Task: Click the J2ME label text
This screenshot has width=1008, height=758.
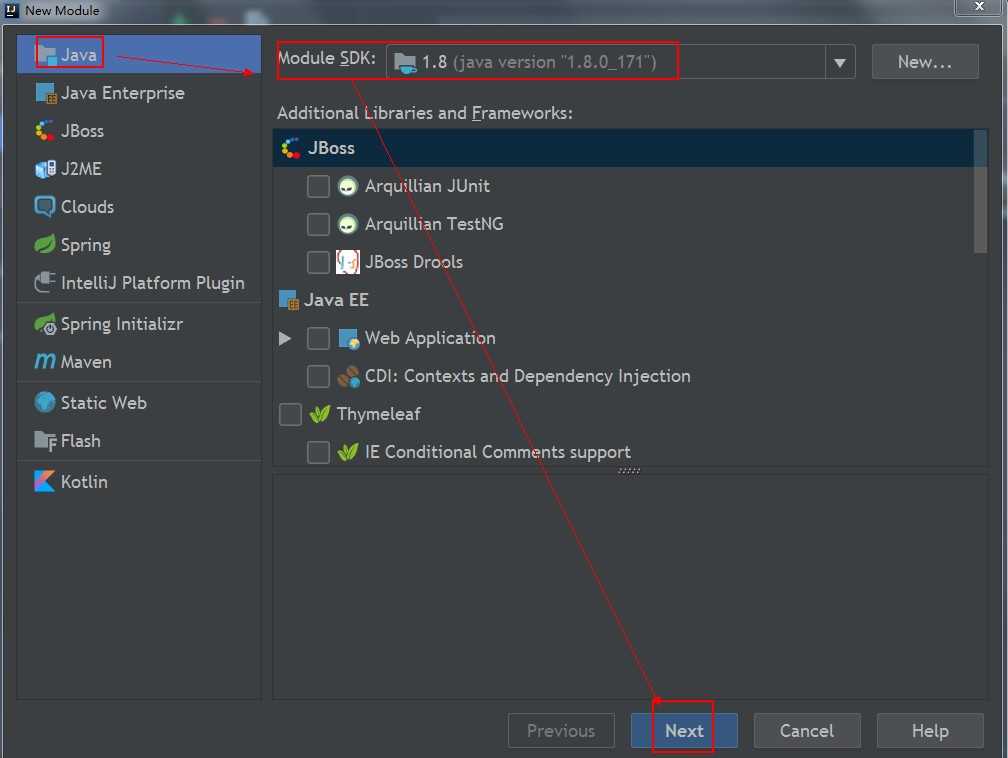Action: (81, 169)
